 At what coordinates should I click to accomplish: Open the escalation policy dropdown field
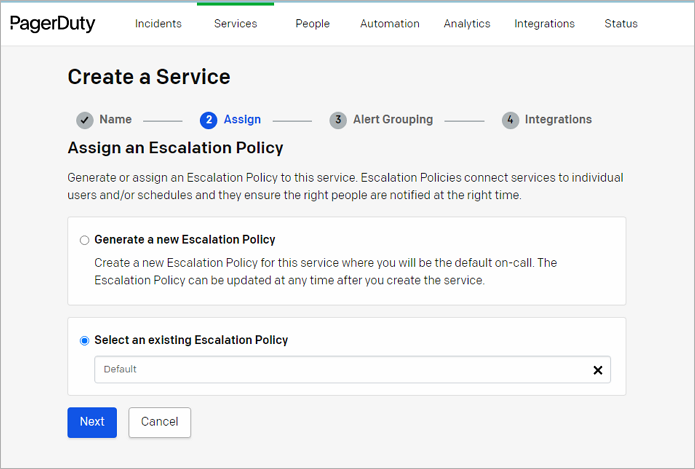click(x=340, y=370)
